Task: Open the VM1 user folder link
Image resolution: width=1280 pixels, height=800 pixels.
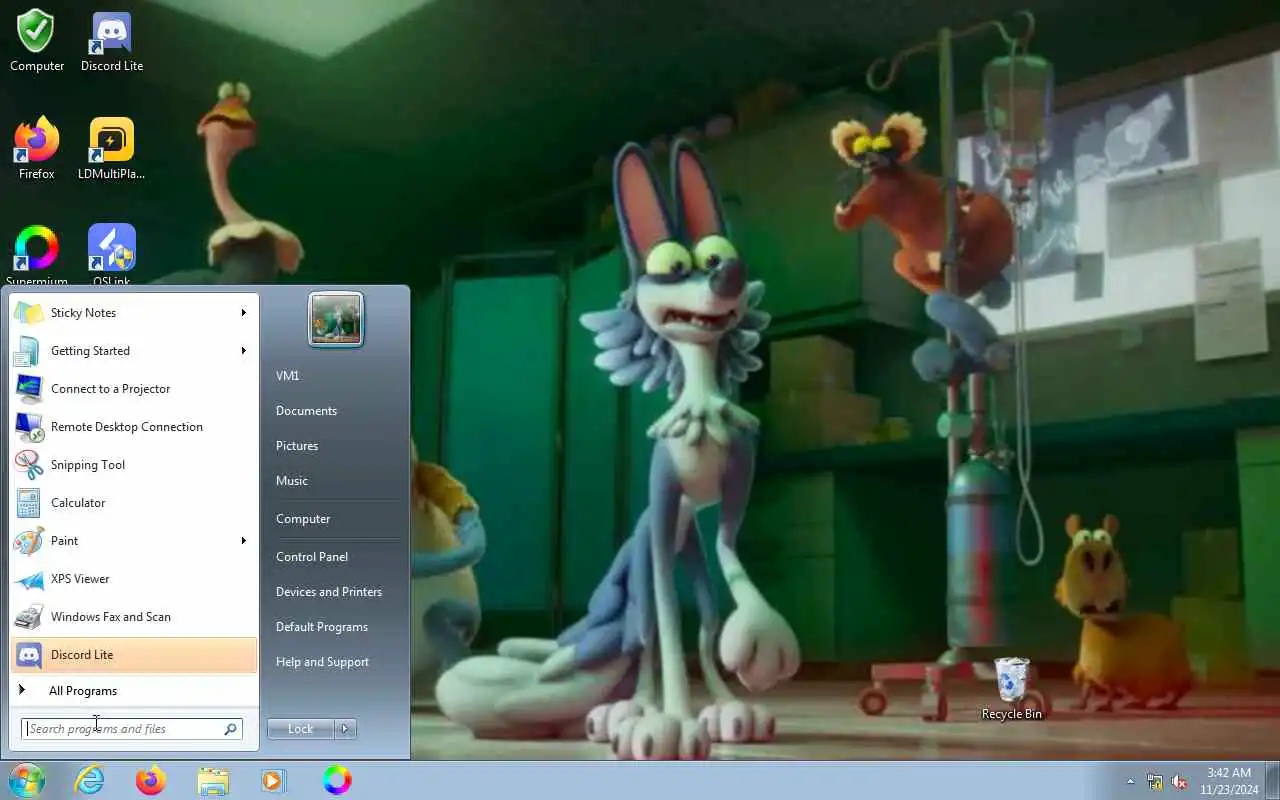Action: (x=288, y=376)
